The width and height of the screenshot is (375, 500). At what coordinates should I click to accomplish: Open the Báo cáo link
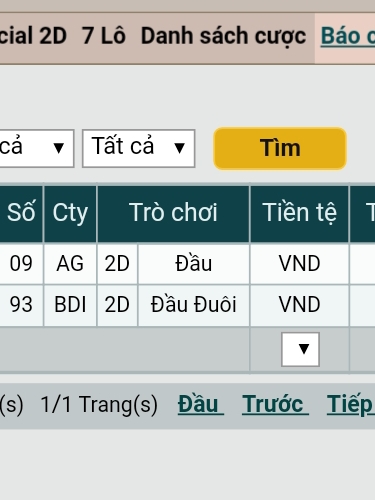[348, 36]
